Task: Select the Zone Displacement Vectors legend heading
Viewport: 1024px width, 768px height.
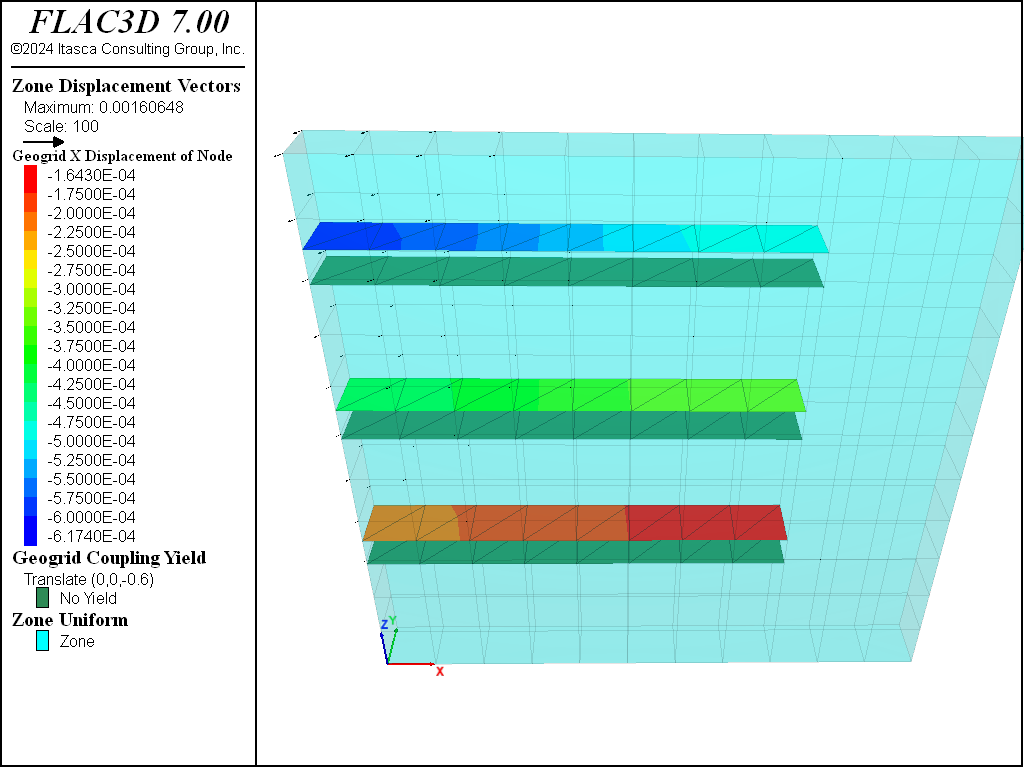Action: click(126, 86)
